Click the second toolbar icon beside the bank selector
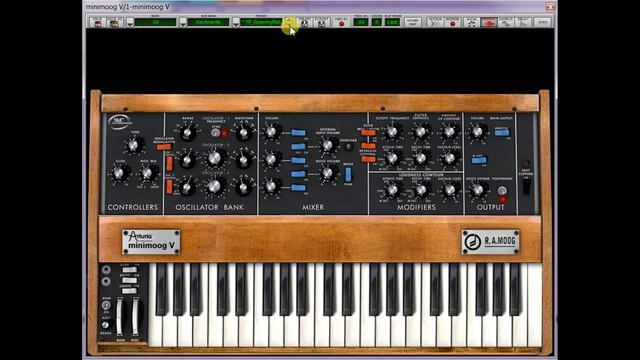 click(114, 23)
